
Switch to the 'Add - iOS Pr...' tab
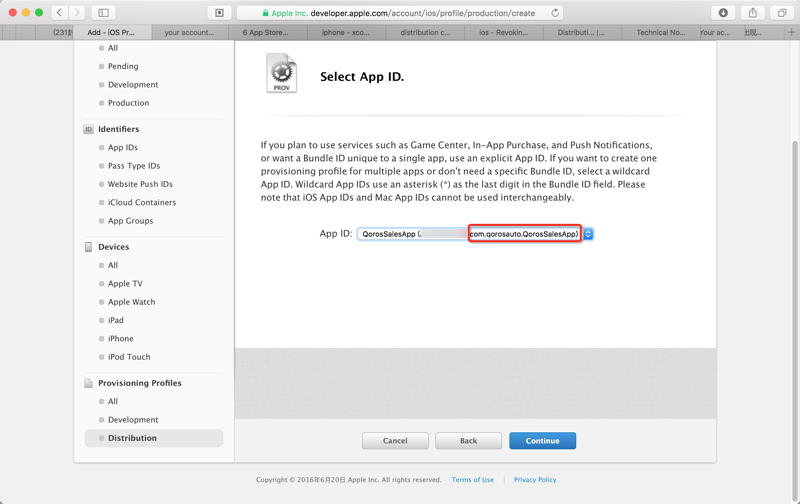tap(111, 32)
